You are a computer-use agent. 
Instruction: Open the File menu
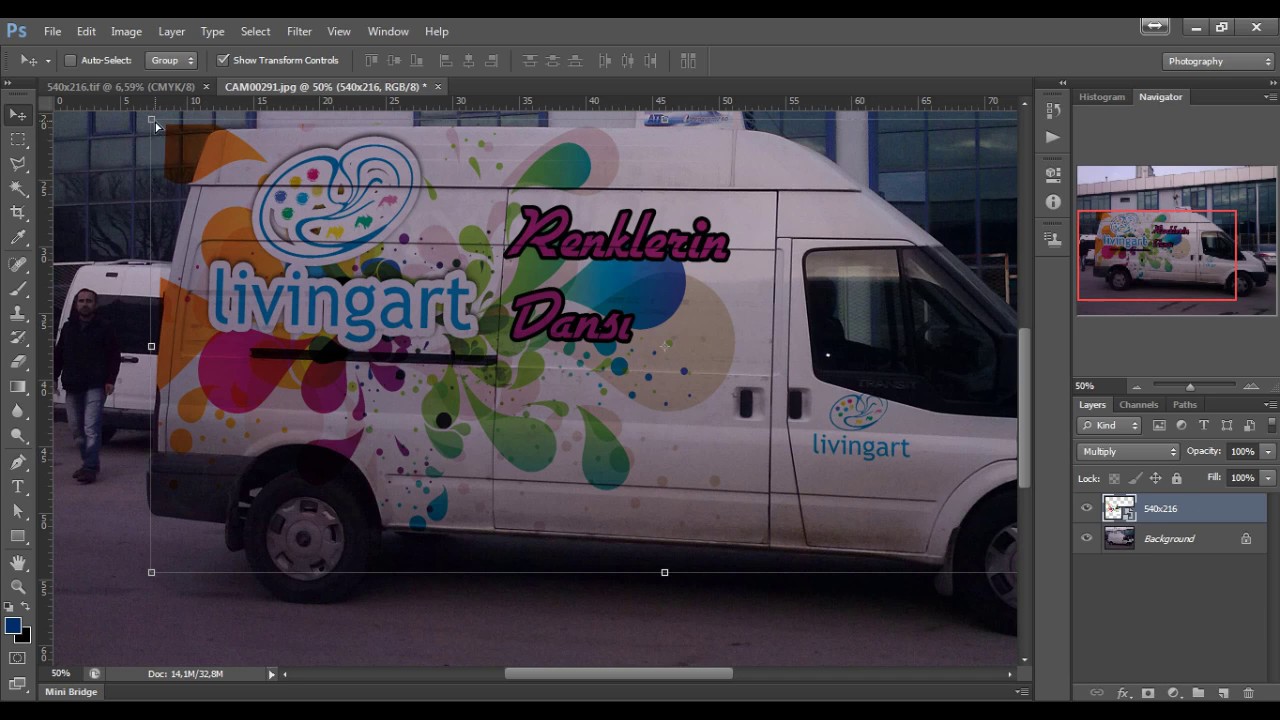pos(52,31)
